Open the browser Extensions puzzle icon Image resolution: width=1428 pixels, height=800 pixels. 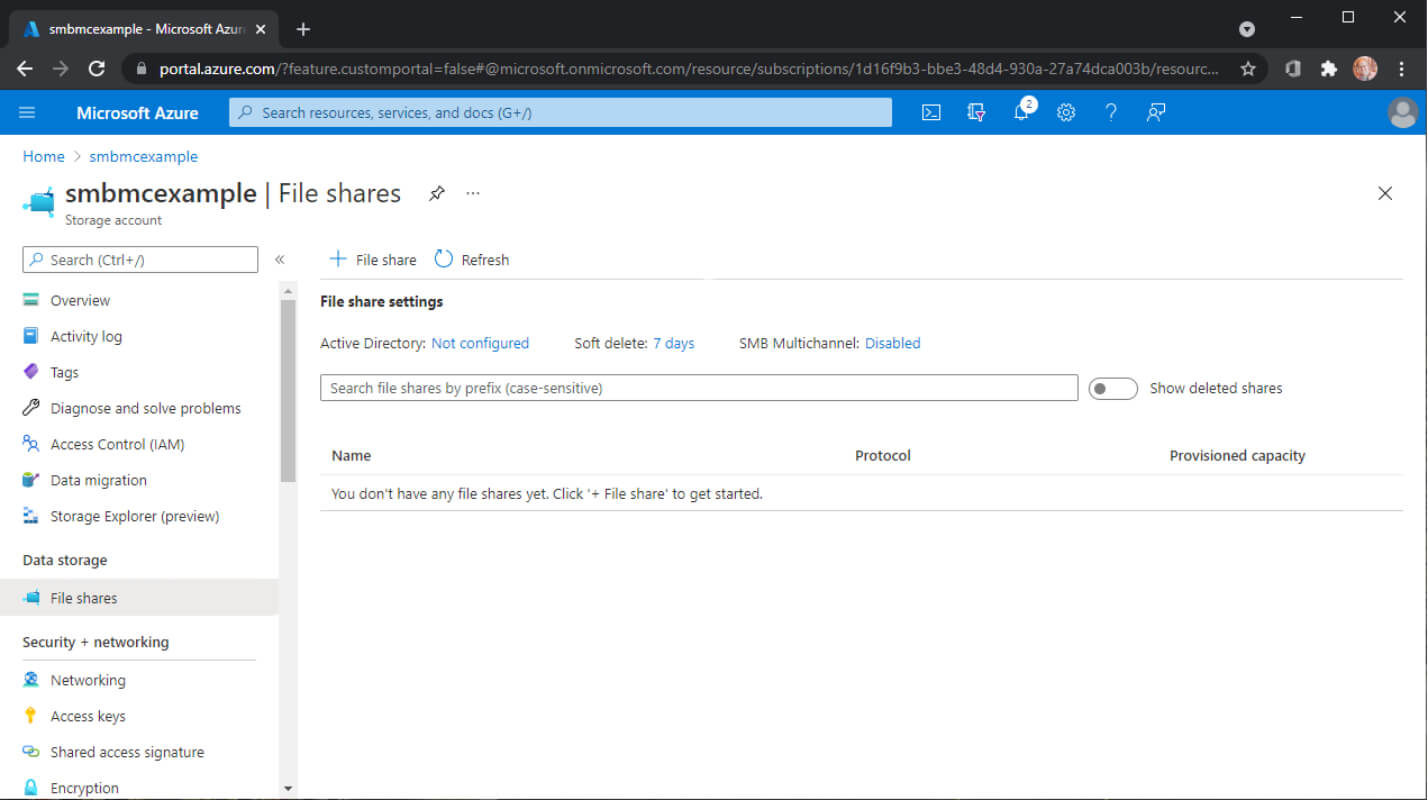pyautogui.click(x=1329, y=69)
